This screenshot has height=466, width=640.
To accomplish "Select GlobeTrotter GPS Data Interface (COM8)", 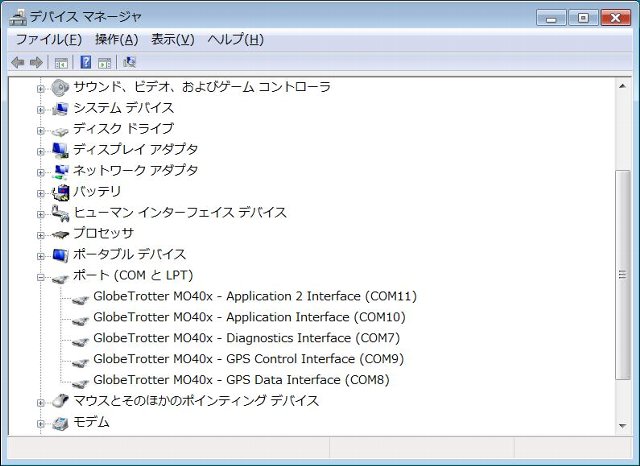I will pyautogui.click(x=241, y=380).
